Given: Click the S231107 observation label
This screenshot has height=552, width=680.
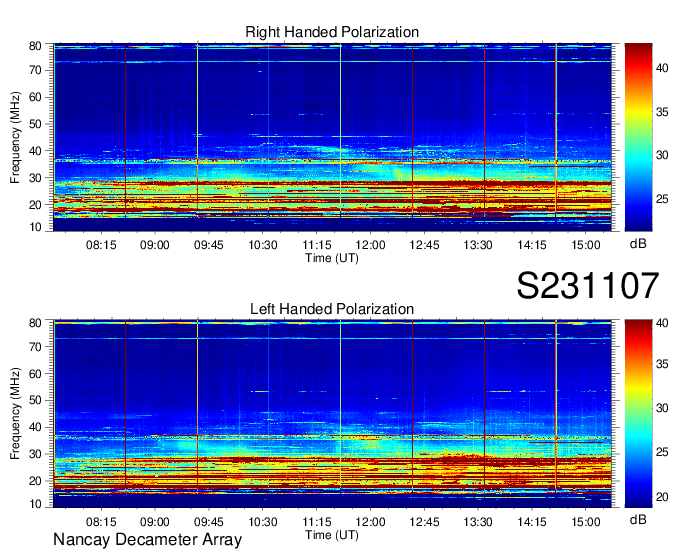Looking at the screenshot, I should point(588,285).
